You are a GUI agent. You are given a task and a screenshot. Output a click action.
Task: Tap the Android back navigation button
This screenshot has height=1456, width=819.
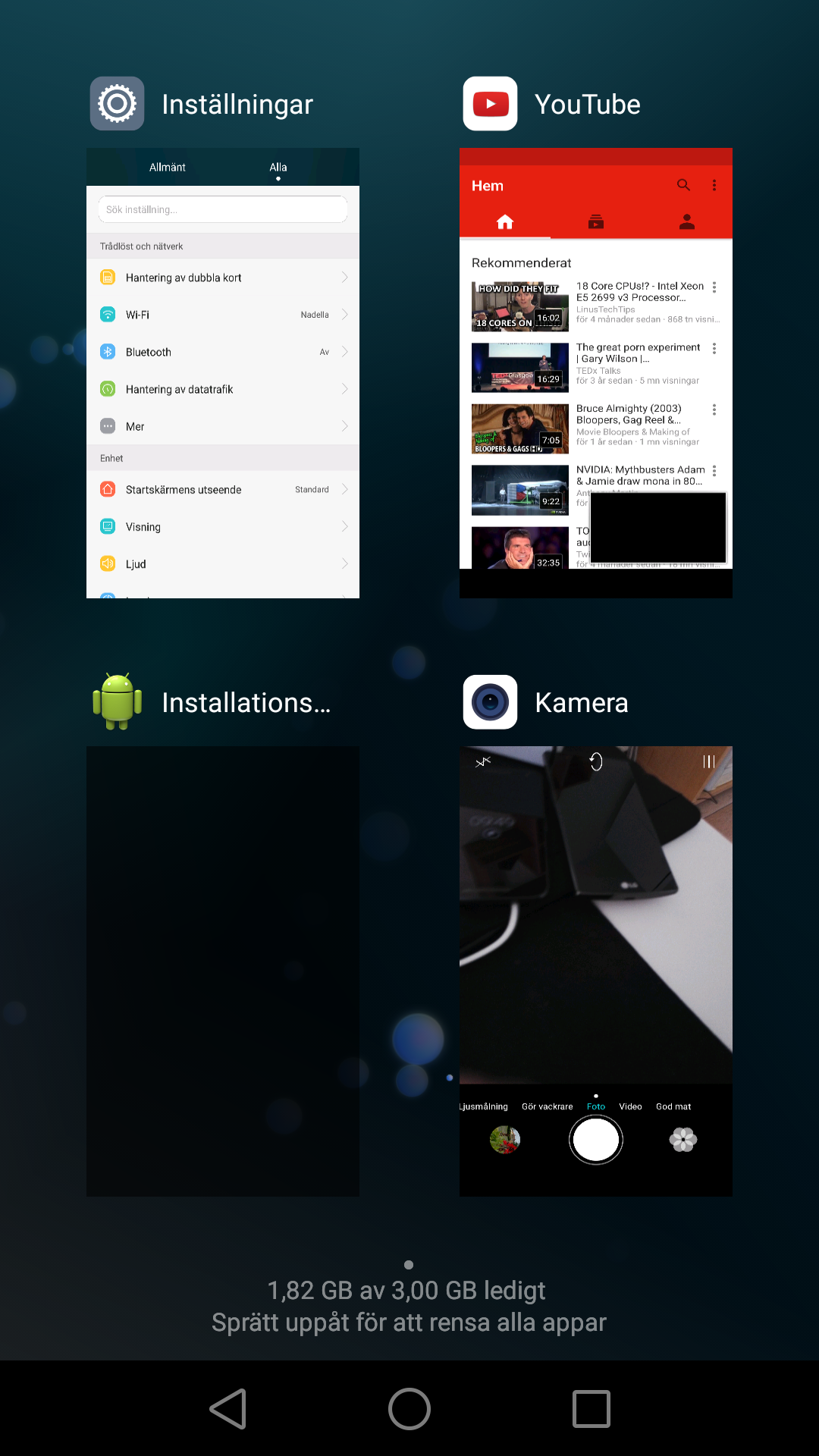[228, 1409]
